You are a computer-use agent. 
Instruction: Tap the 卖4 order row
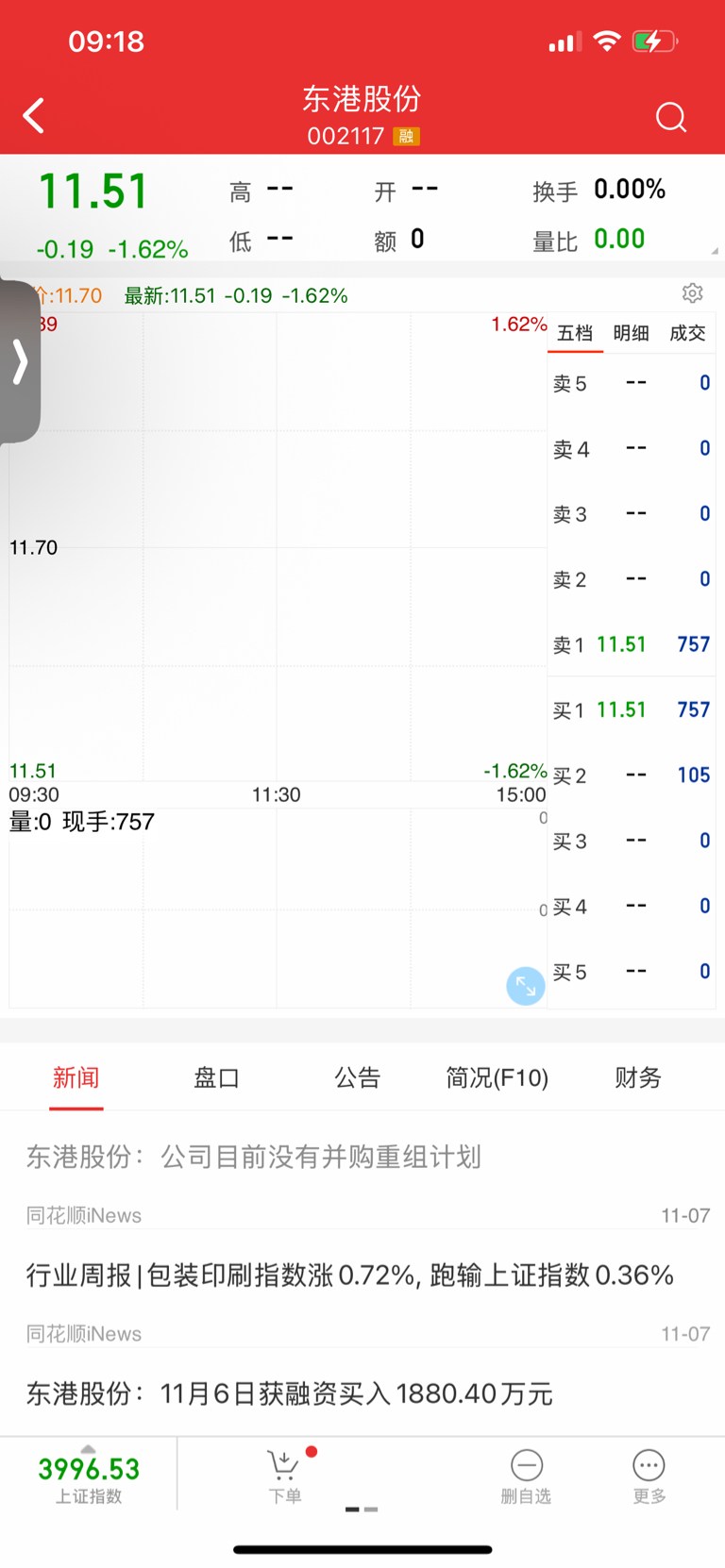632,448
